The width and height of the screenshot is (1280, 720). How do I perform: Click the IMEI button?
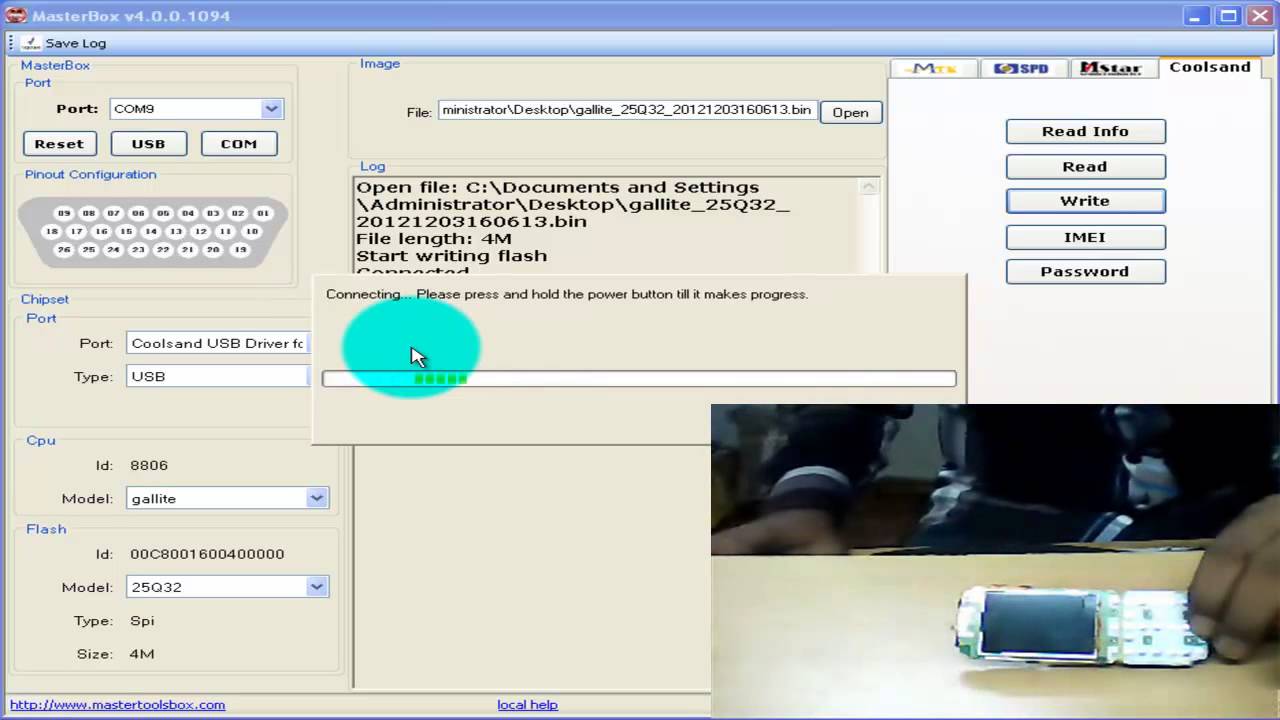pyautogui.click(x=1085, y=237)
